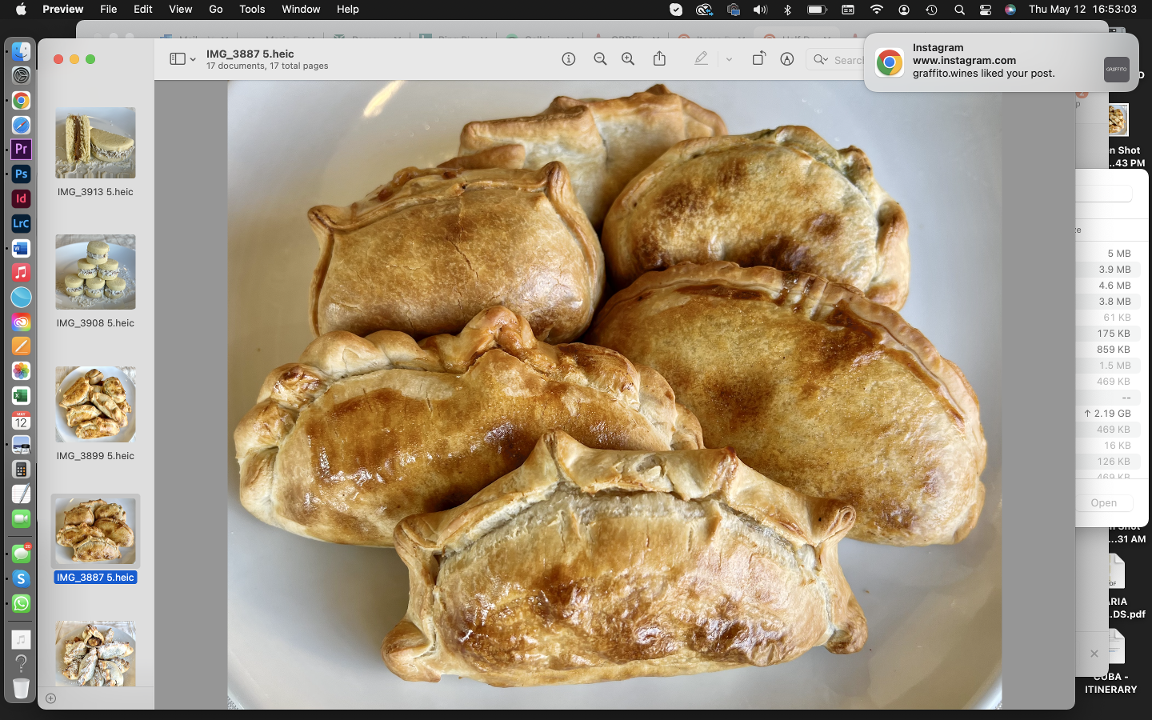Open Finder from the Dock
Image resolution: width=1152 pixels, height=720 pixels.
[x=21, y=51]
